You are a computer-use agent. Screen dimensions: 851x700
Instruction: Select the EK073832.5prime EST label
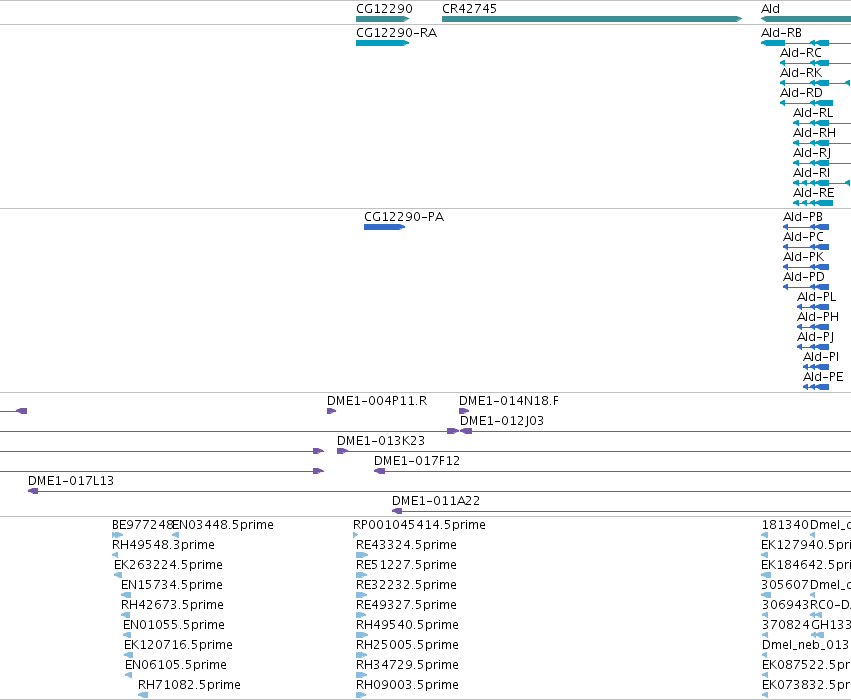806,685
